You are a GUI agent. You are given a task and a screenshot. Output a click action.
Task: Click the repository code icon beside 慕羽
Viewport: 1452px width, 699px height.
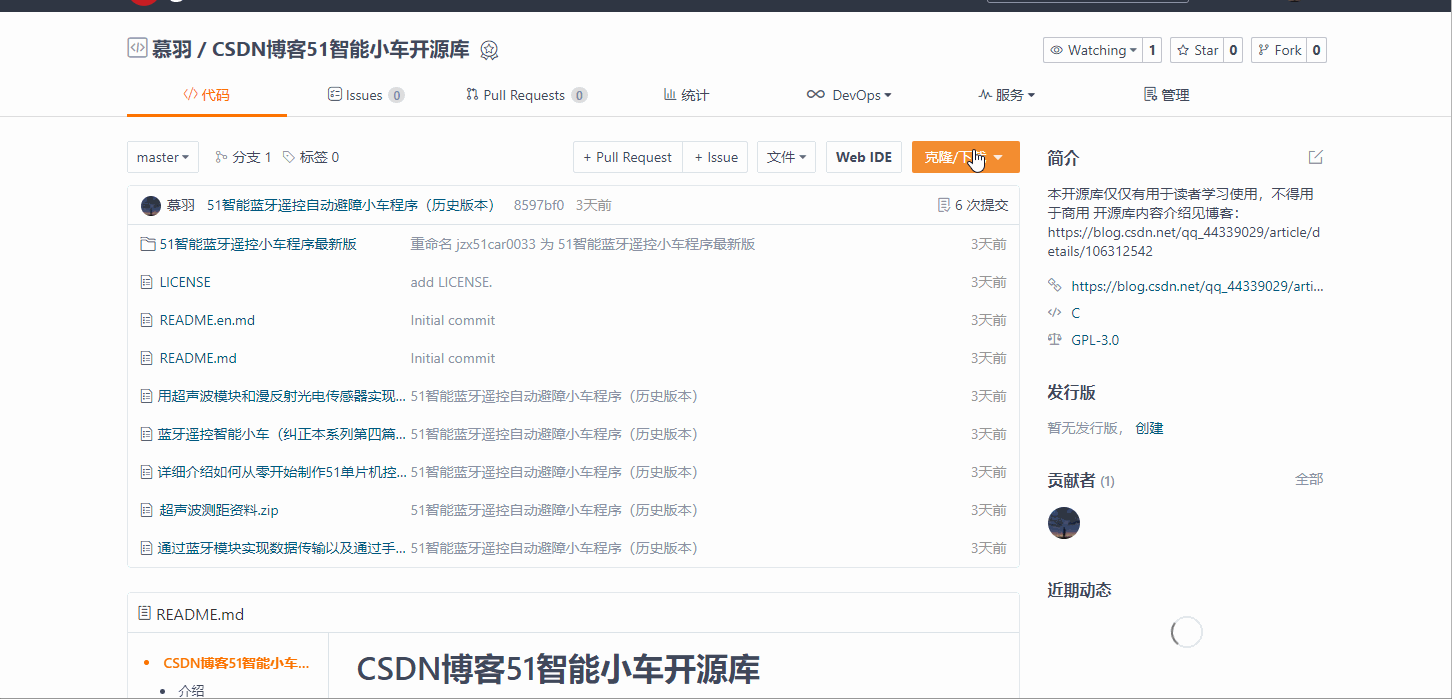pyautogui.click(x=137, y=48)
